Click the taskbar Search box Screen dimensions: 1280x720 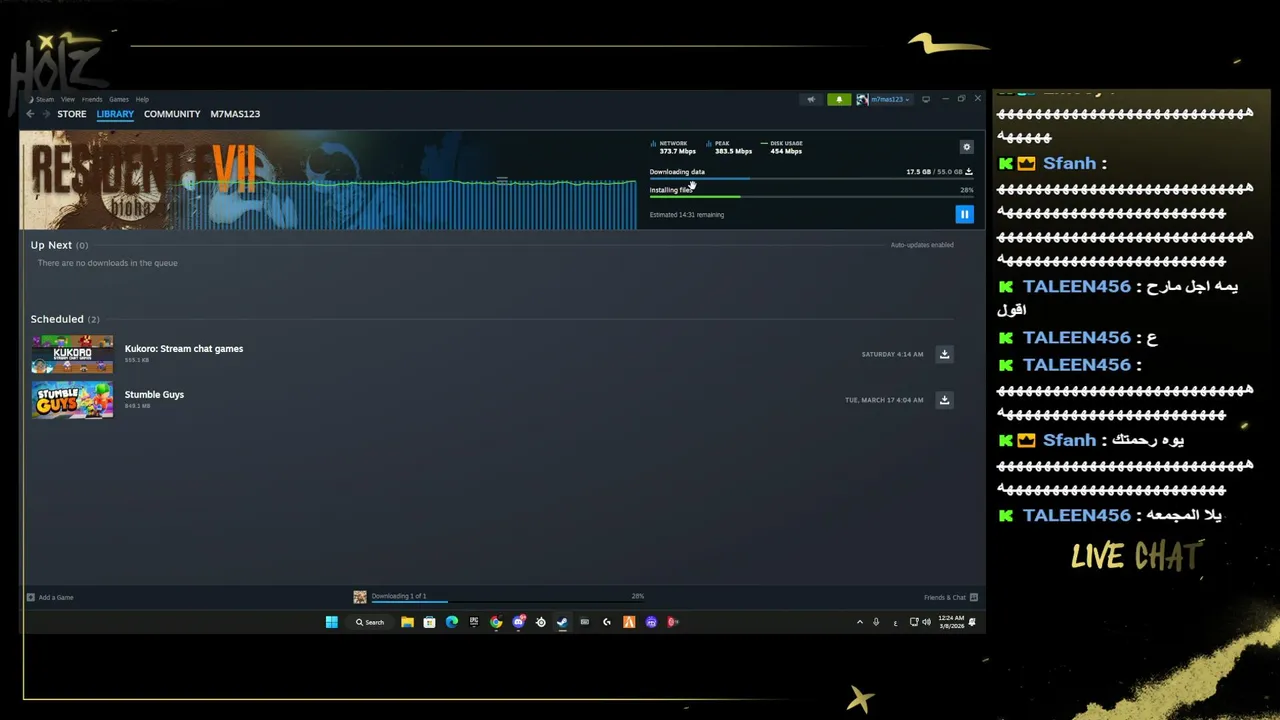tap(370, 622)
